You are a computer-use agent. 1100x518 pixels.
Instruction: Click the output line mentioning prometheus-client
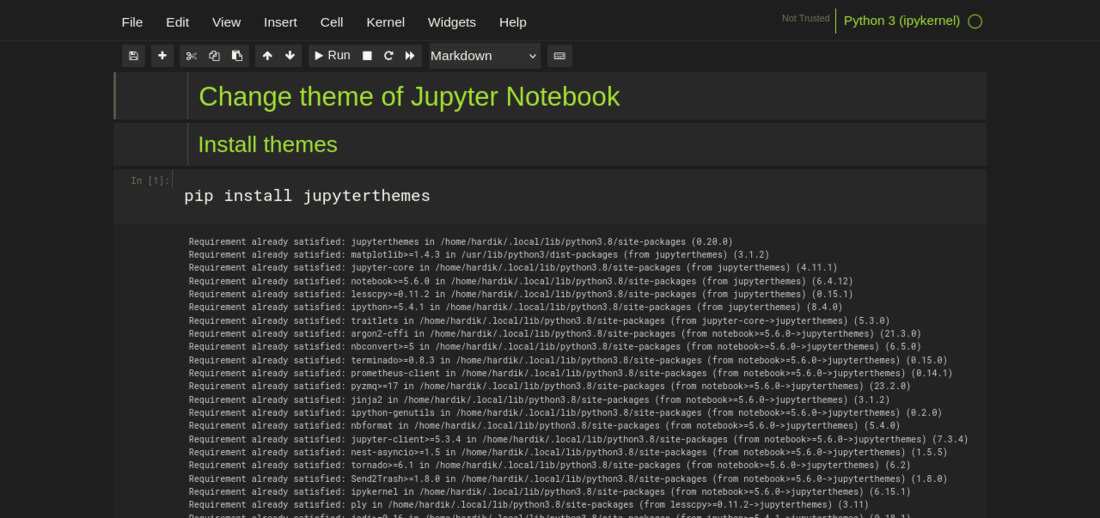click(570, 373)
